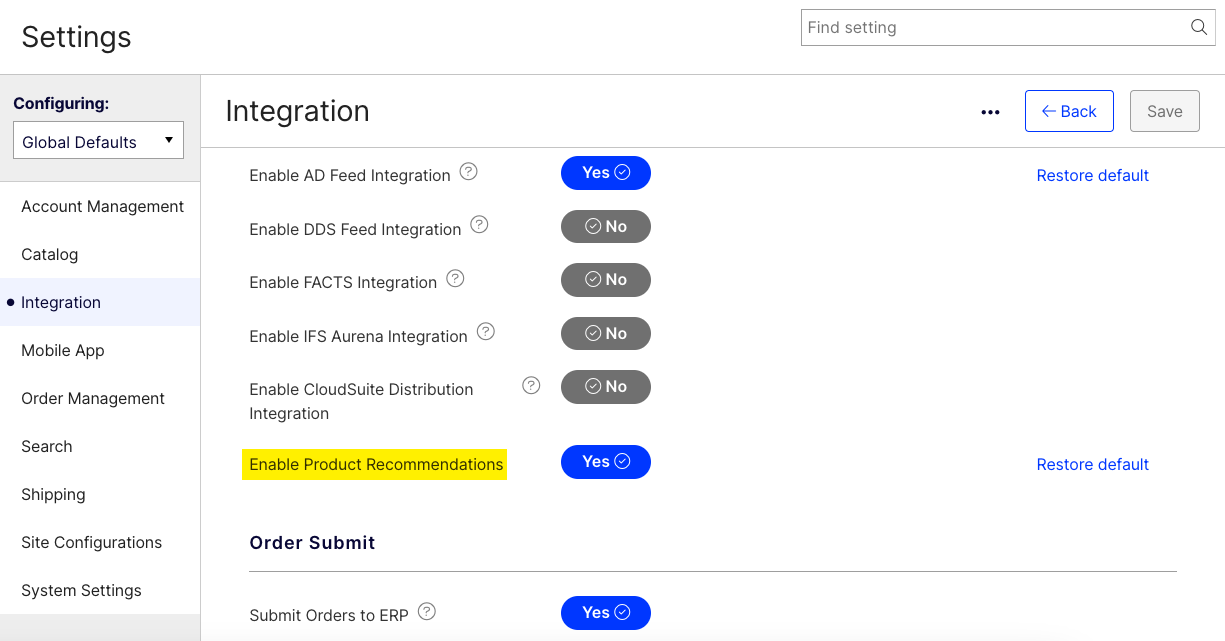Select System Settings in the sidebar
1225x641 pixels.
coord(81,590)
